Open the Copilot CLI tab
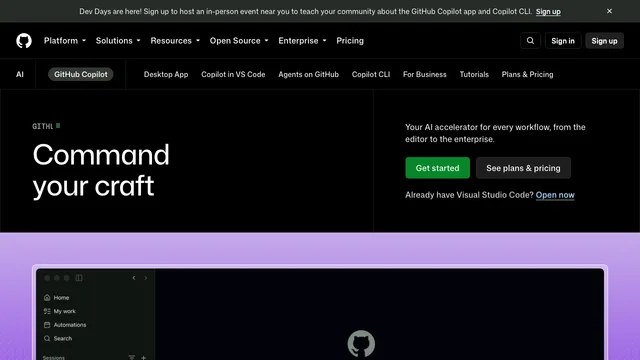Image resolution: width=640 pixels, height=360 pixels. (371, 74)
